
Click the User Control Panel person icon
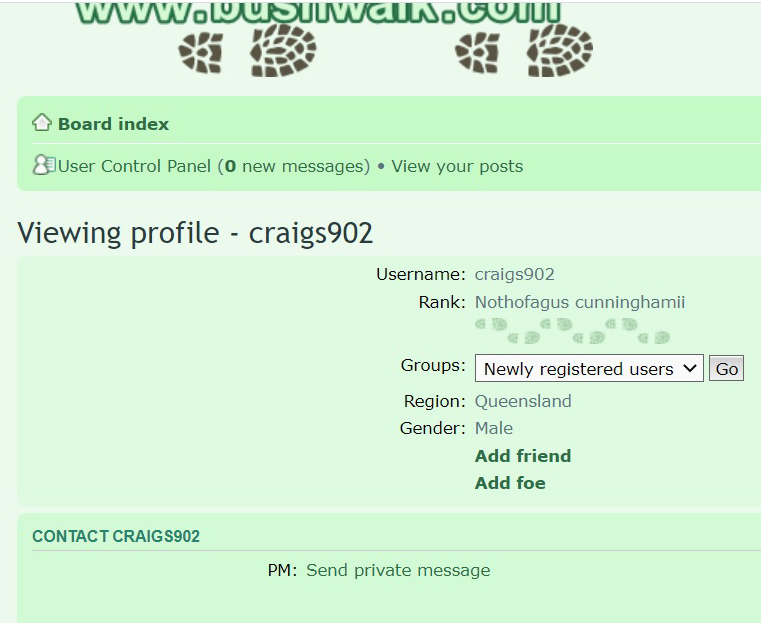coord(44,165)
